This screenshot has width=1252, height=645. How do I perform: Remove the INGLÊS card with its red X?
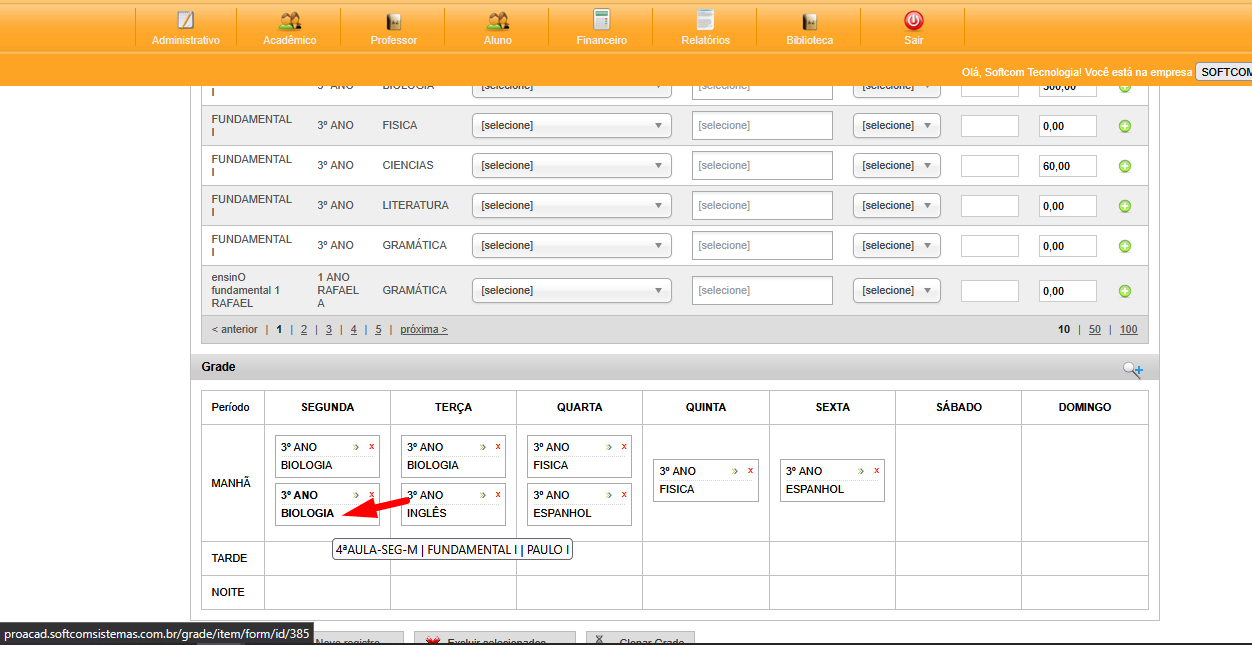[498, 495]
